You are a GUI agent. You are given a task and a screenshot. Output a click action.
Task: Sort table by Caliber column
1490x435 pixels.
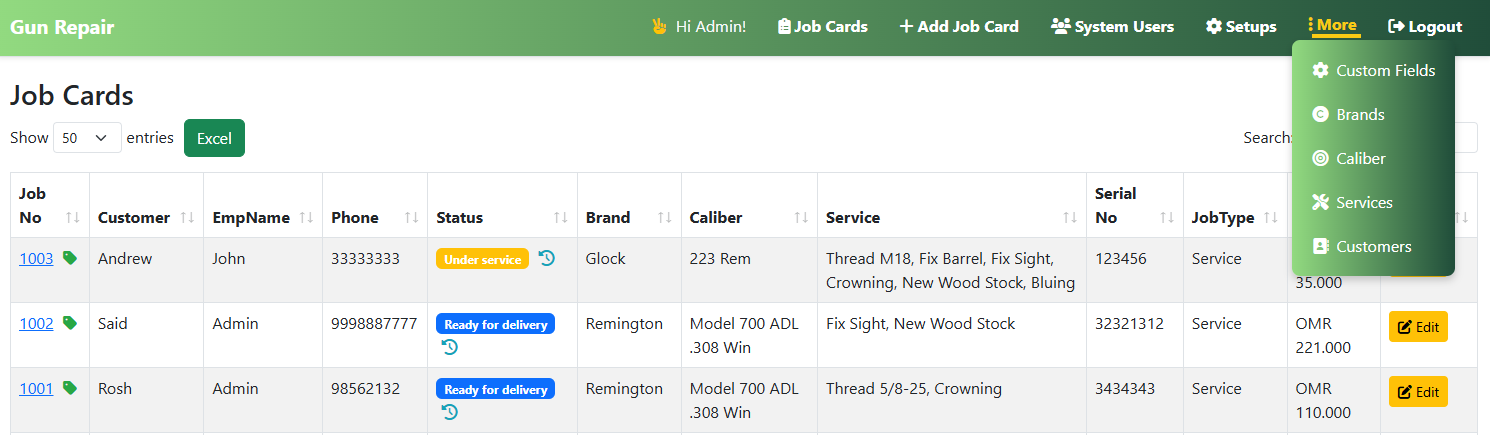pos(749,205)
